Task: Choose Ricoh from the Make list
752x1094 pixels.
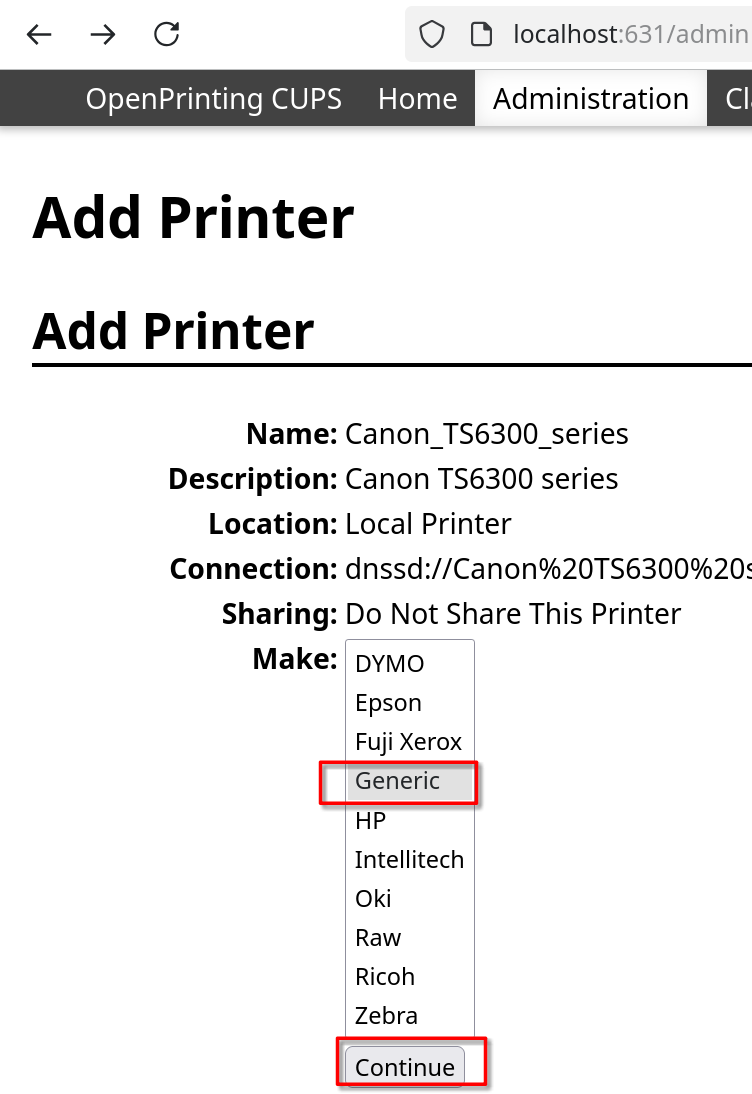Action: point(385,976)
